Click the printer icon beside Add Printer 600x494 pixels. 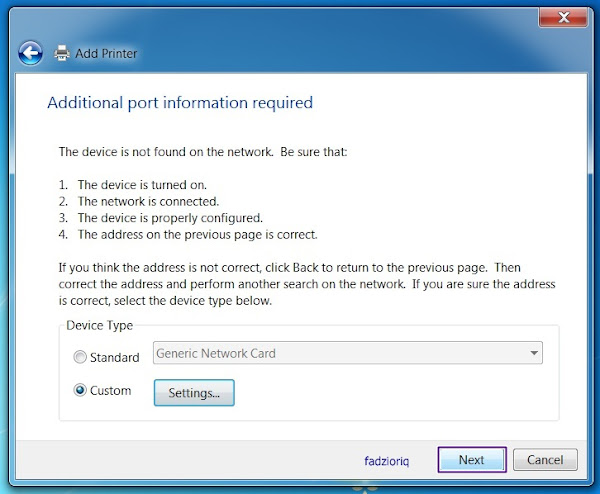(x=62, y=53)
